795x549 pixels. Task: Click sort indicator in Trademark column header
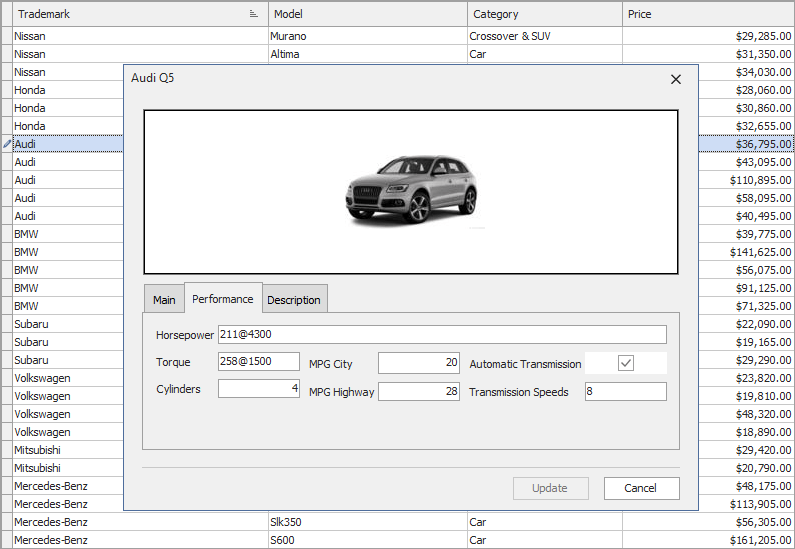pyautogui.click(x=253, y=15)
